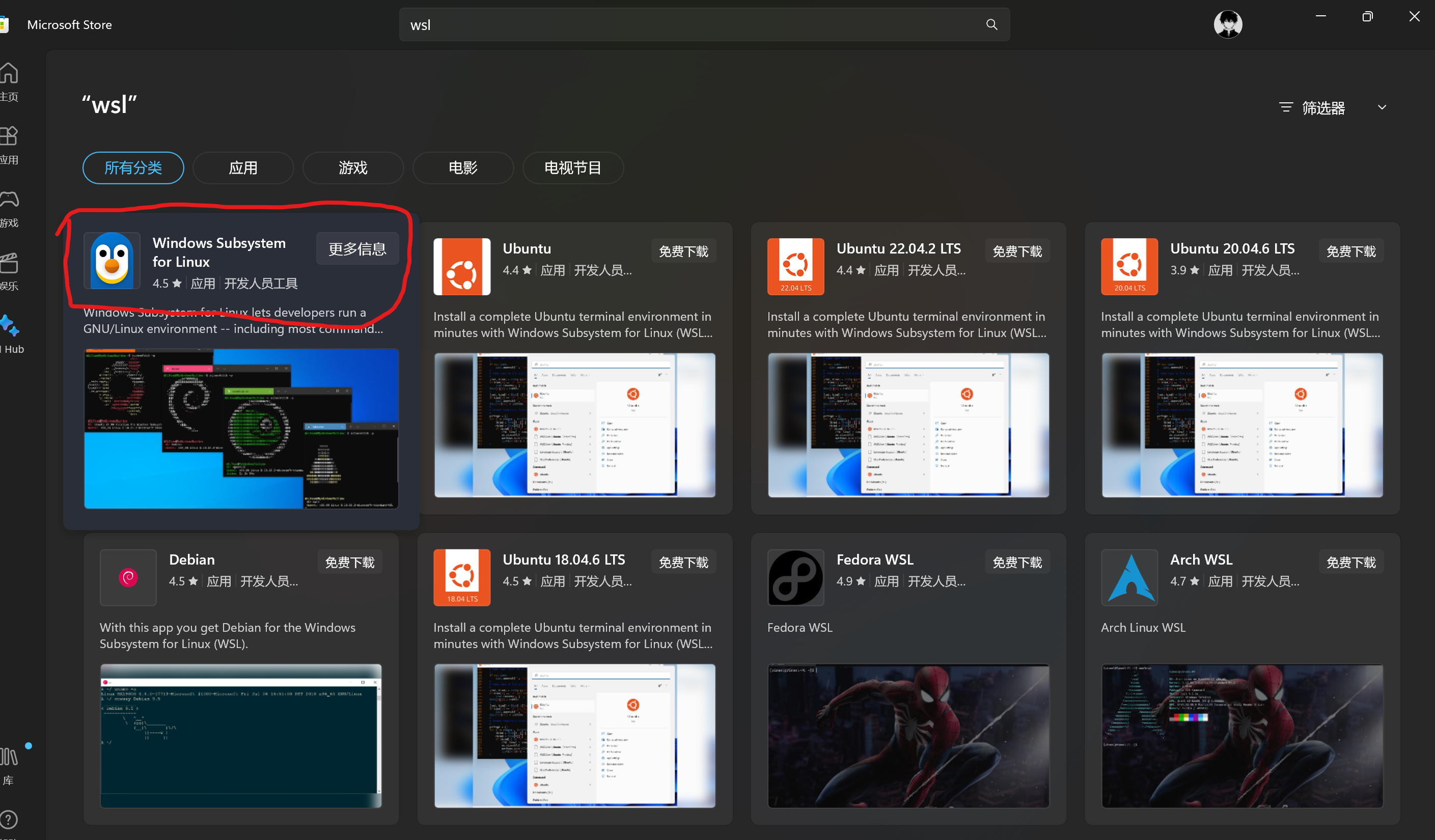
Task: Open the Apps sidebar section
Action: pyautogui.click(x=10, y=136)
